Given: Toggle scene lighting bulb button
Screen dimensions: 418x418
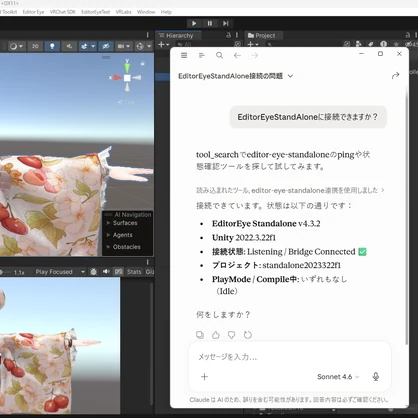Looking at the screenshot, I should (x=52, y=46).
